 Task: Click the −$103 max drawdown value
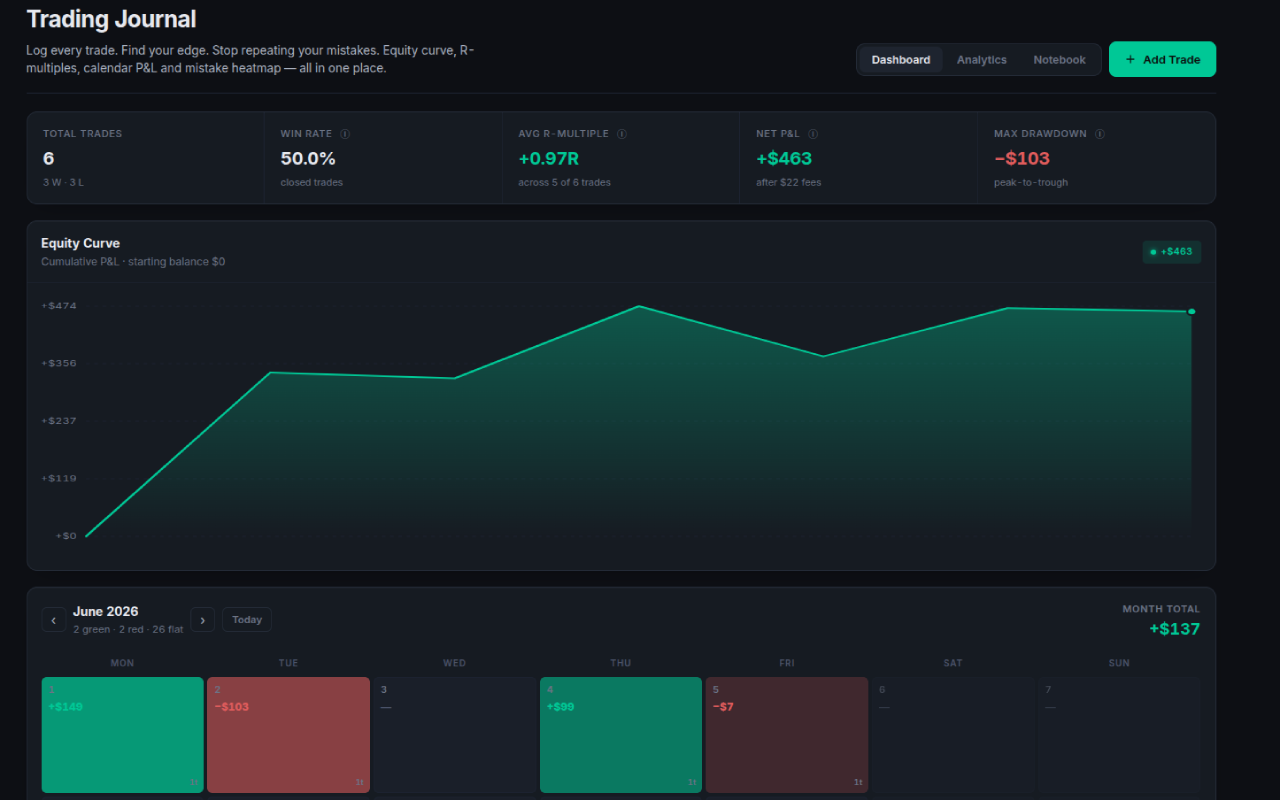pyautogui.click(x=1022, y=158)
